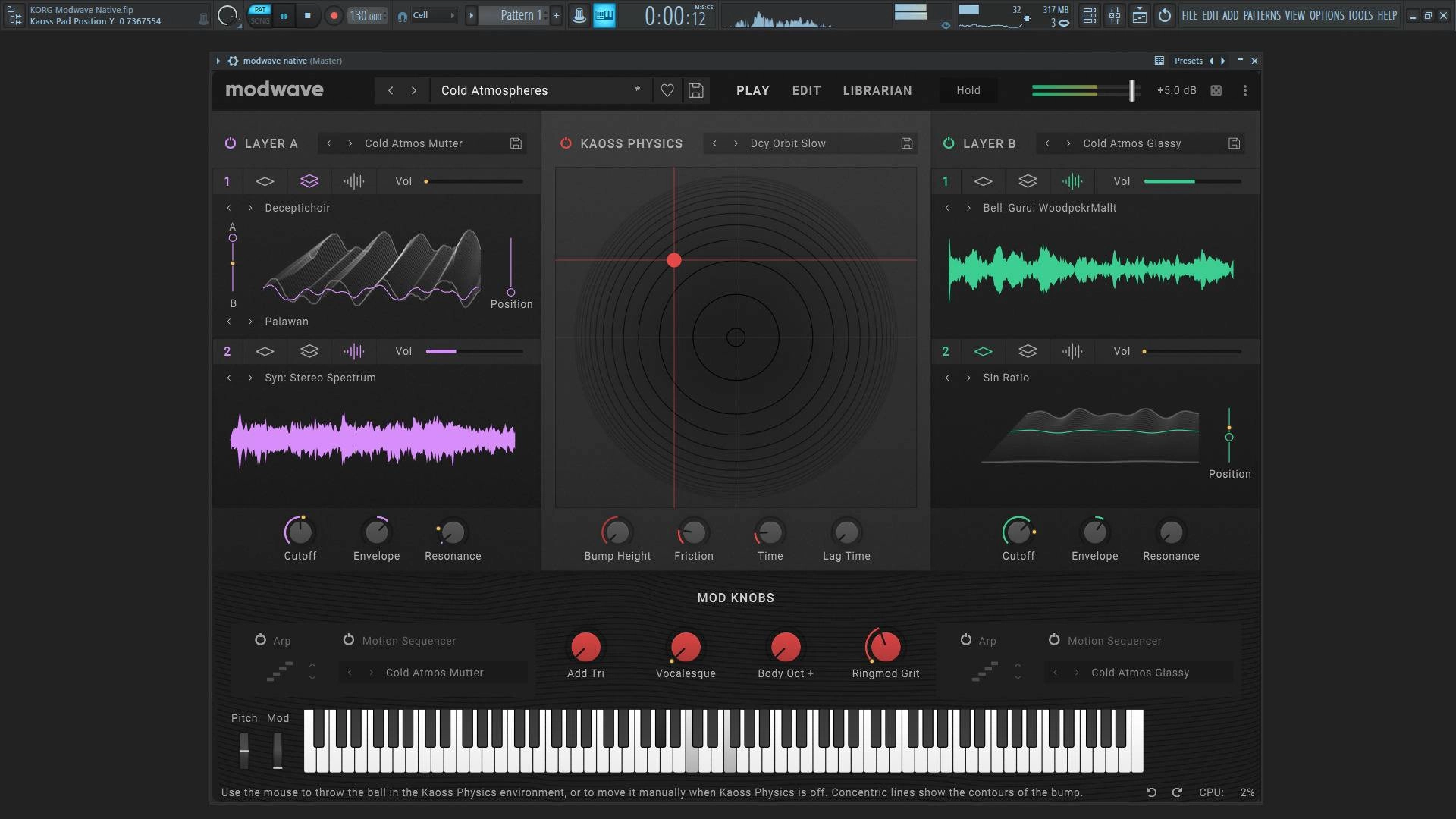Viewport: 1456px width, 819px height.
Task: Enable the Layer B Motion Sequencer power switch
Action: pos(1054,640)
